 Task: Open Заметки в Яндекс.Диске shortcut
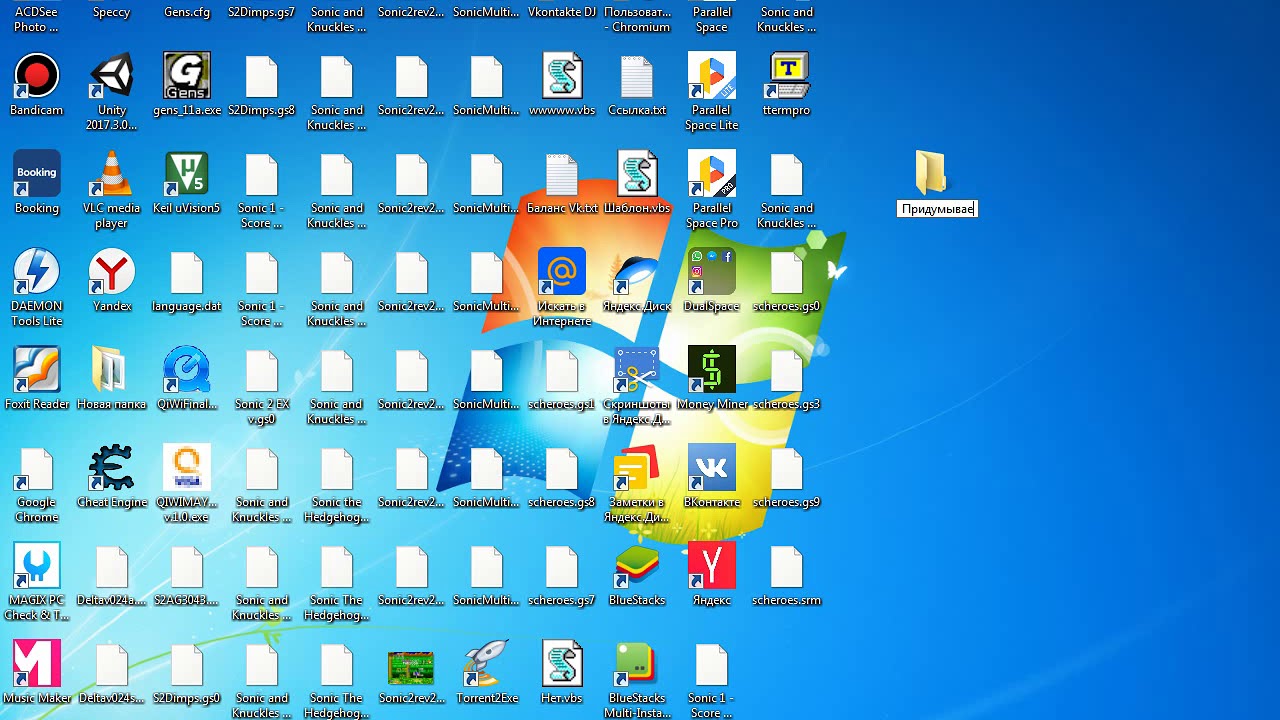pos(637,469)
